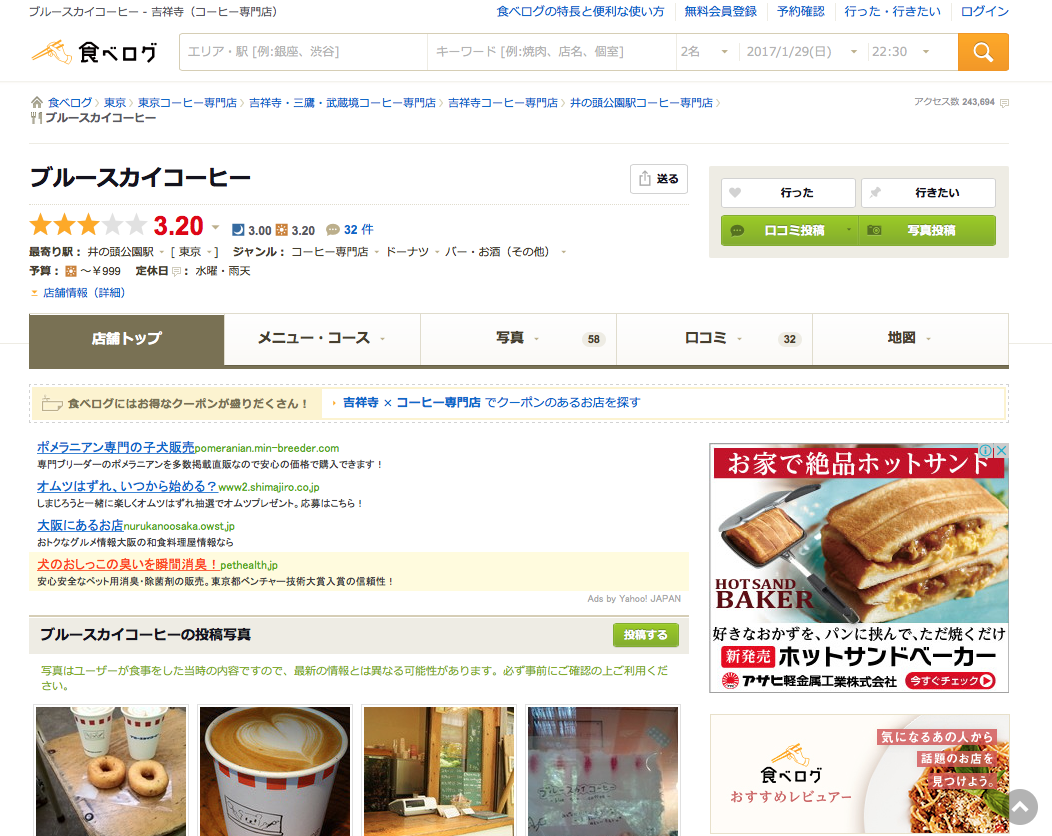The image size is (1052, 836).
Task: Open 予約確認 link
Action: 800,11
